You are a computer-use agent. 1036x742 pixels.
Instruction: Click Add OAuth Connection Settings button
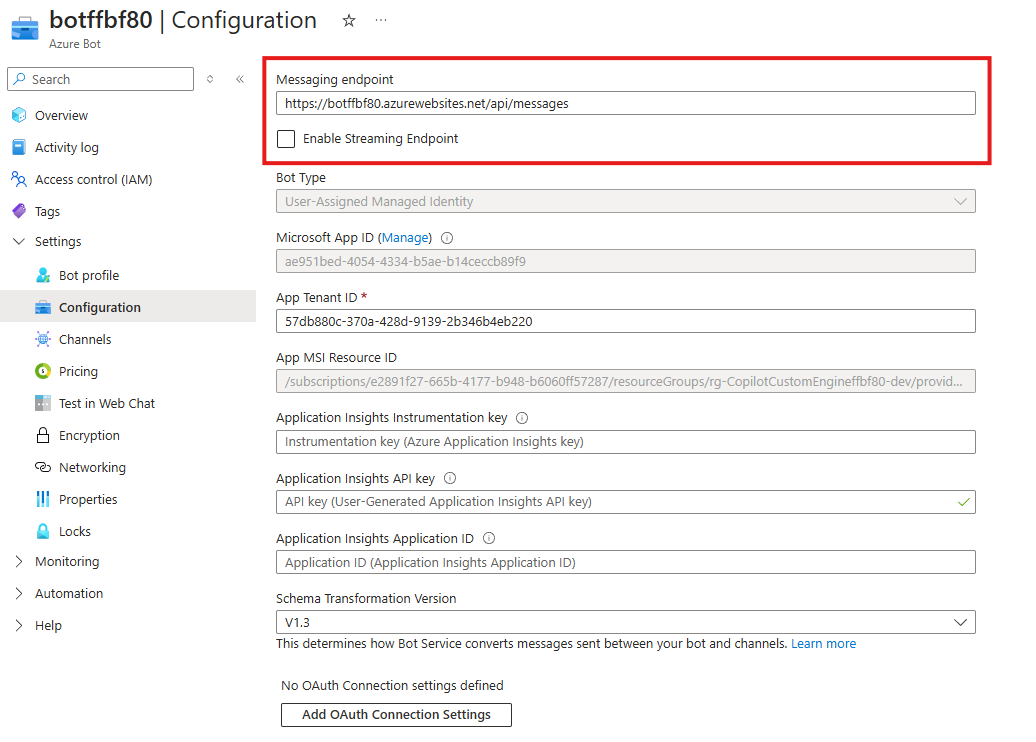click(x=396, y=715)
